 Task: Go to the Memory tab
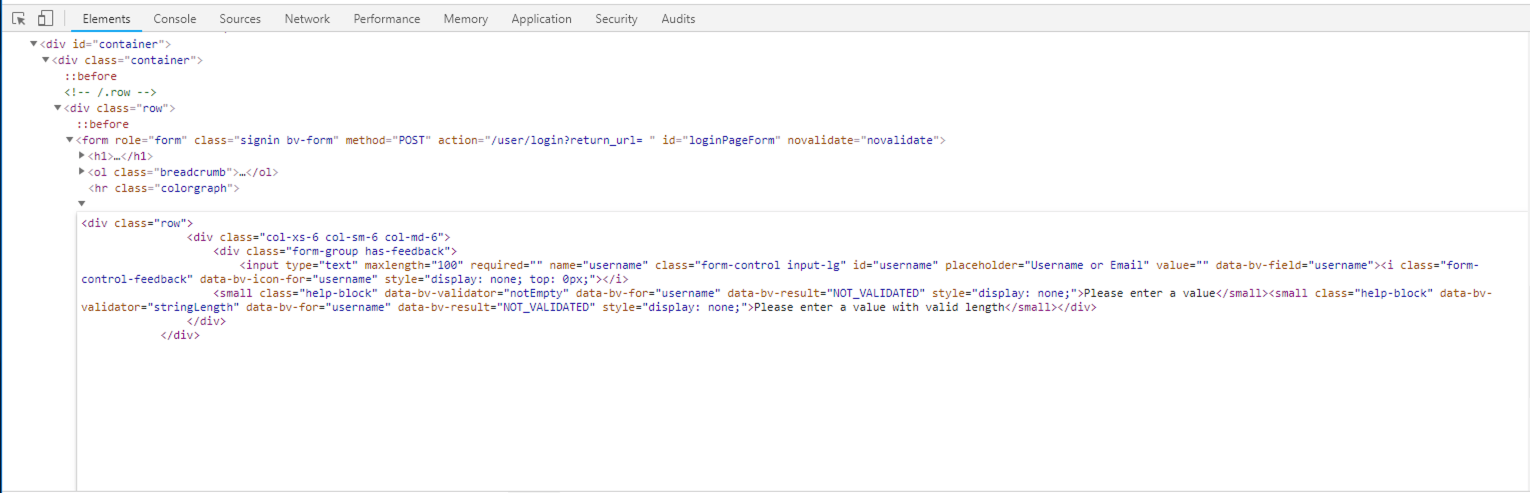pyautogui.click(x=466, y=19)
